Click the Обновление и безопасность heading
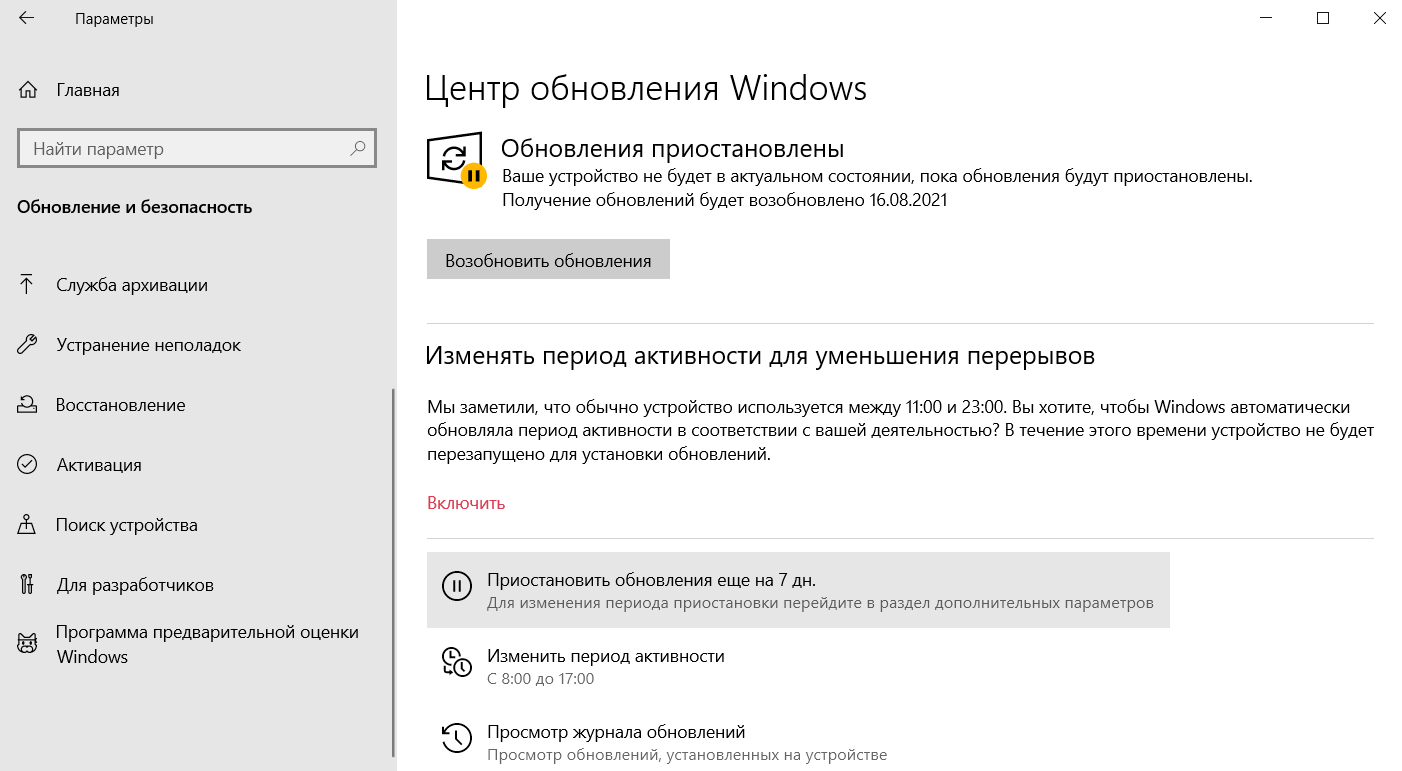The image size is (1402, 771). click(x=135, y=207)
